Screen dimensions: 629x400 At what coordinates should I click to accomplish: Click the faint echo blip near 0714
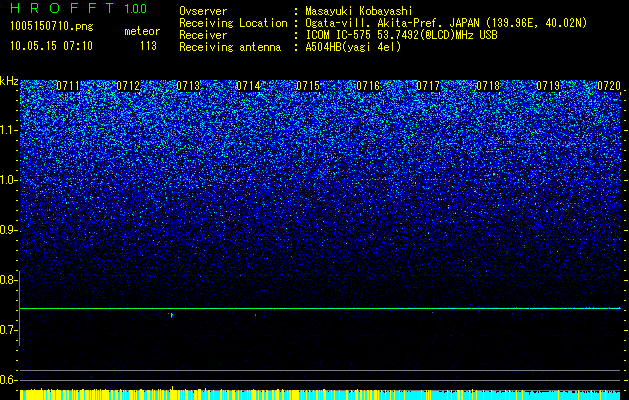[x=255, y=315]
